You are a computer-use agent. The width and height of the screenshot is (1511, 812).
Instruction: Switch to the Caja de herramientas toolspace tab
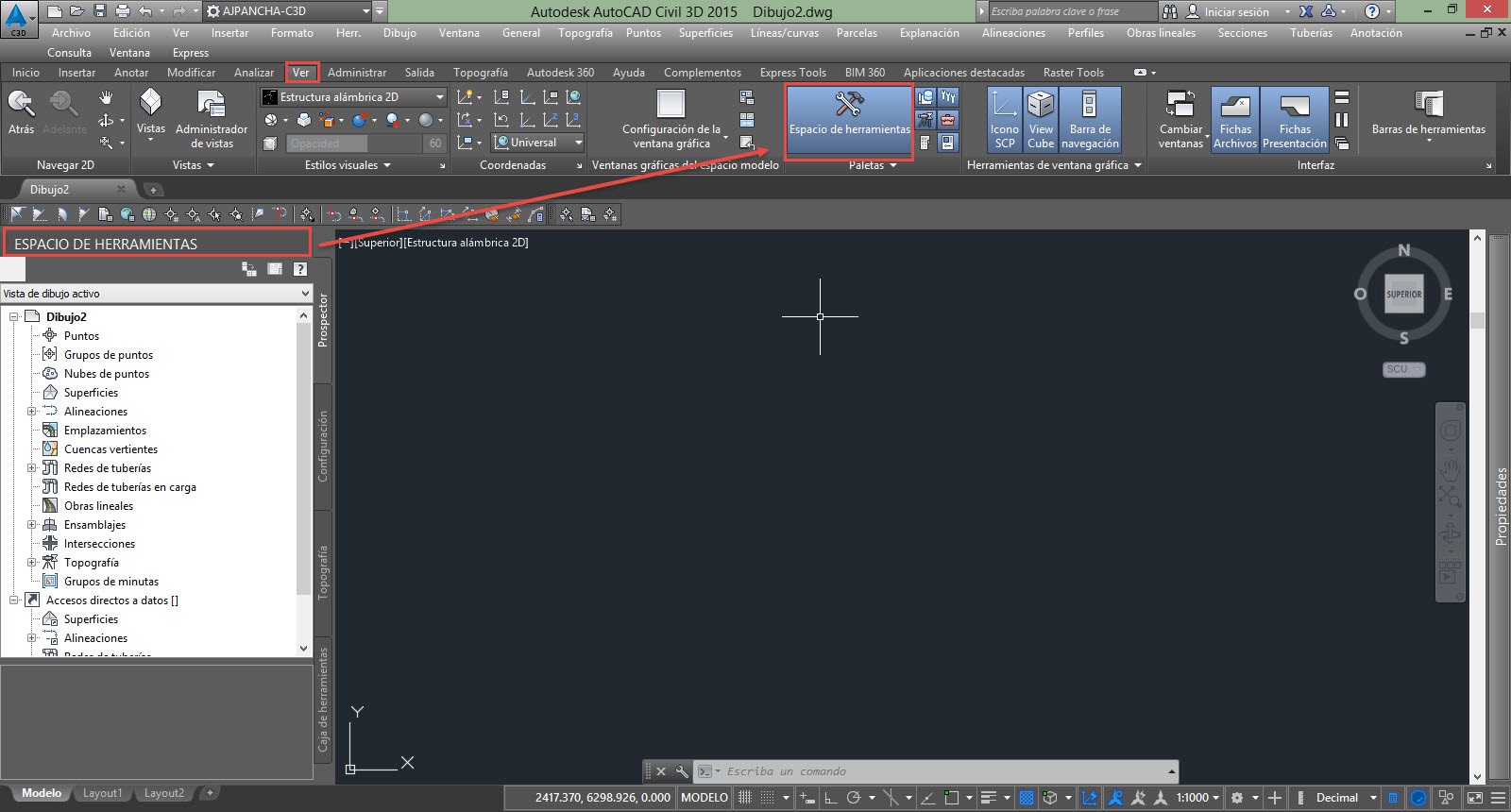coord(323,700)
